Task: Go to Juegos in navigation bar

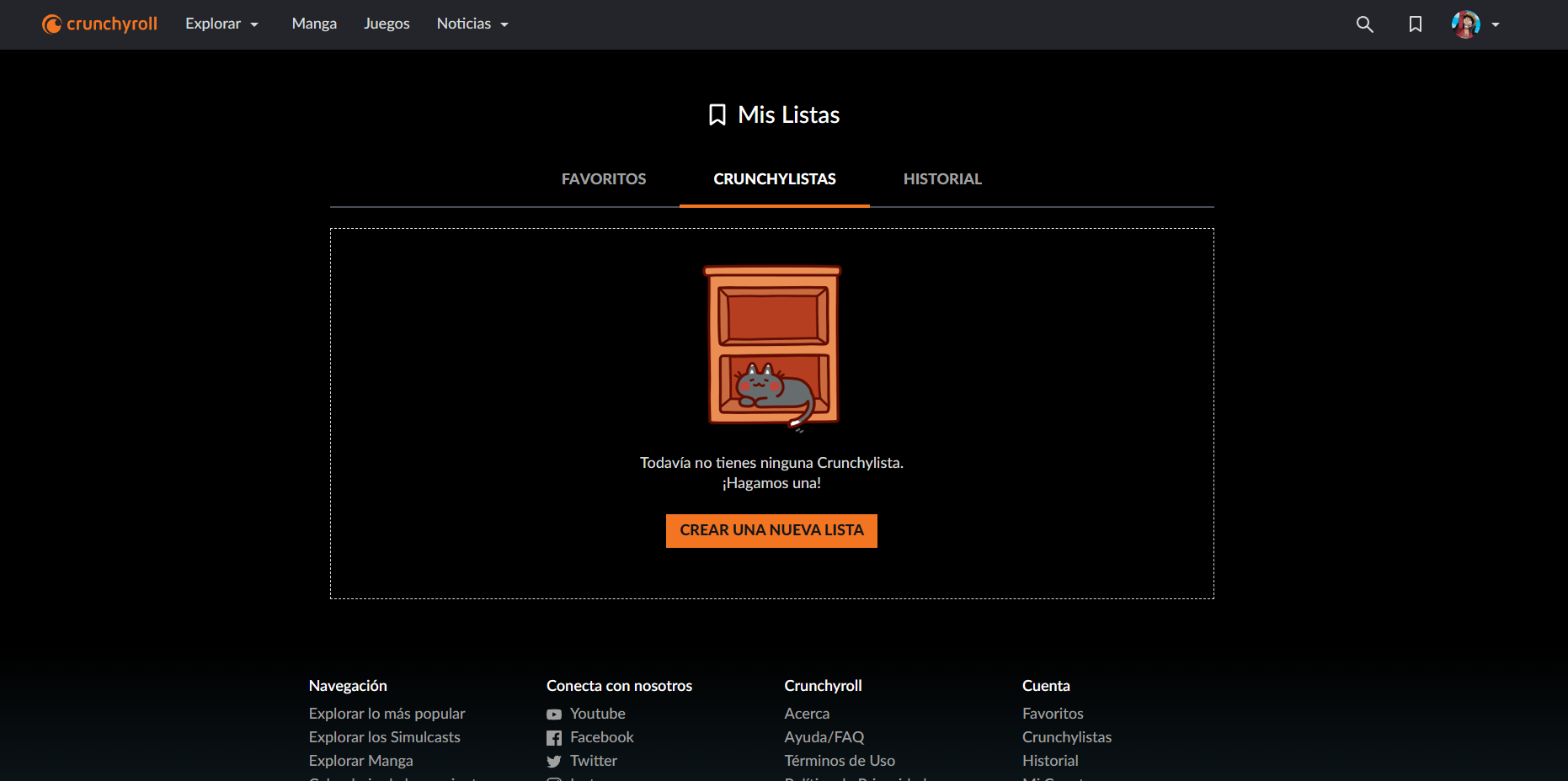Action: pos(387,24)
